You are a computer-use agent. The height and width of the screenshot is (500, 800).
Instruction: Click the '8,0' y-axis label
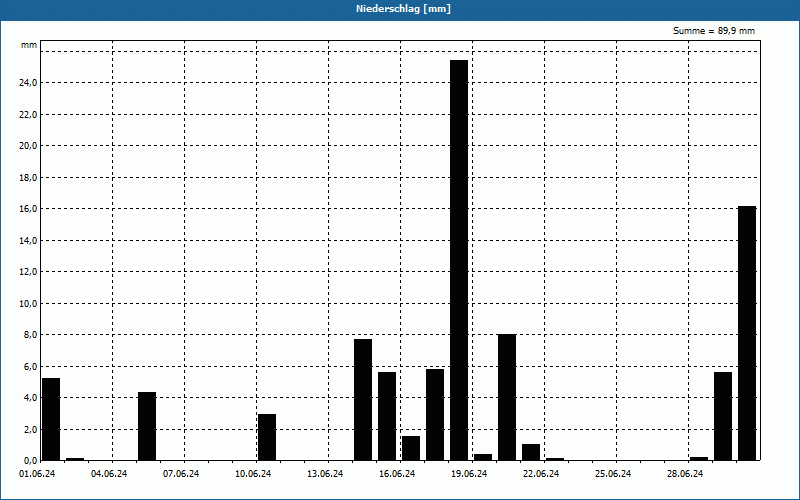30,335
